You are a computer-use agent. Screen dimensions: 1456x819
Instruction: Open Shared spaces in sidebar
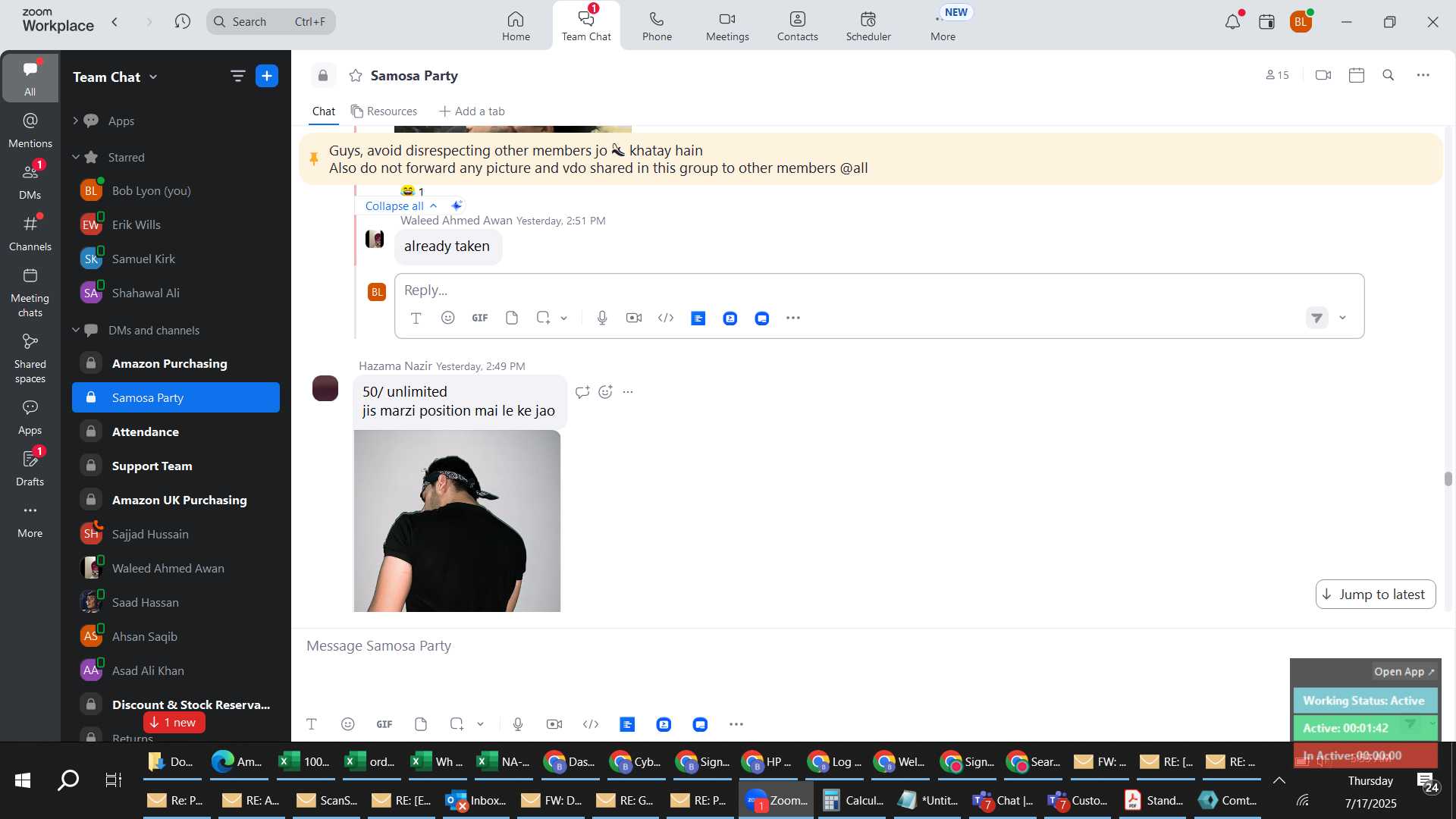[x=30, y=359]
